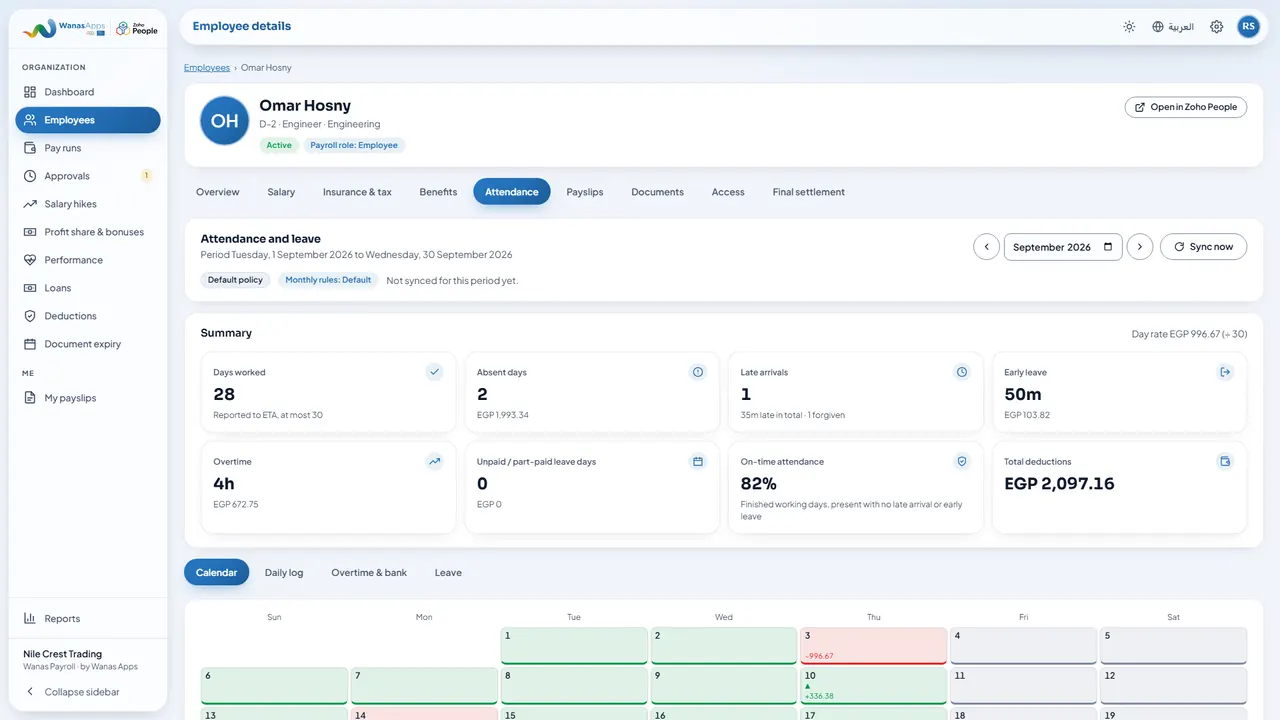The image size is (1280, 720).
Task: Open Approvals in the sidebar
Action: [x=88, y=176]
